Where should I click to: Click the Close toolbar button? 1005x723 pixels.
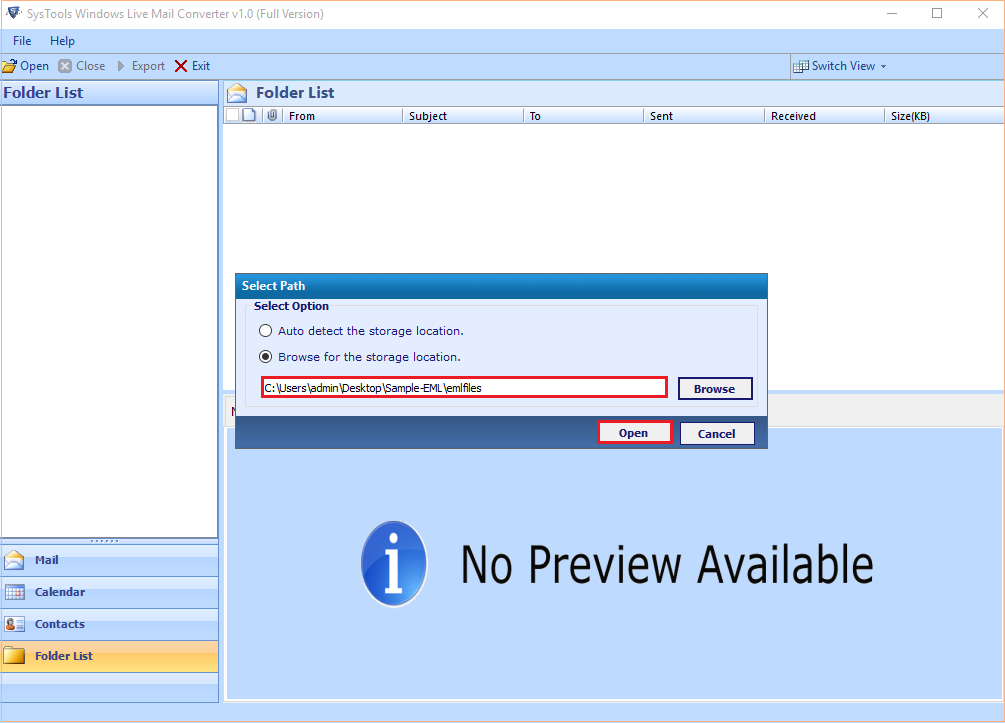point(81,66)
